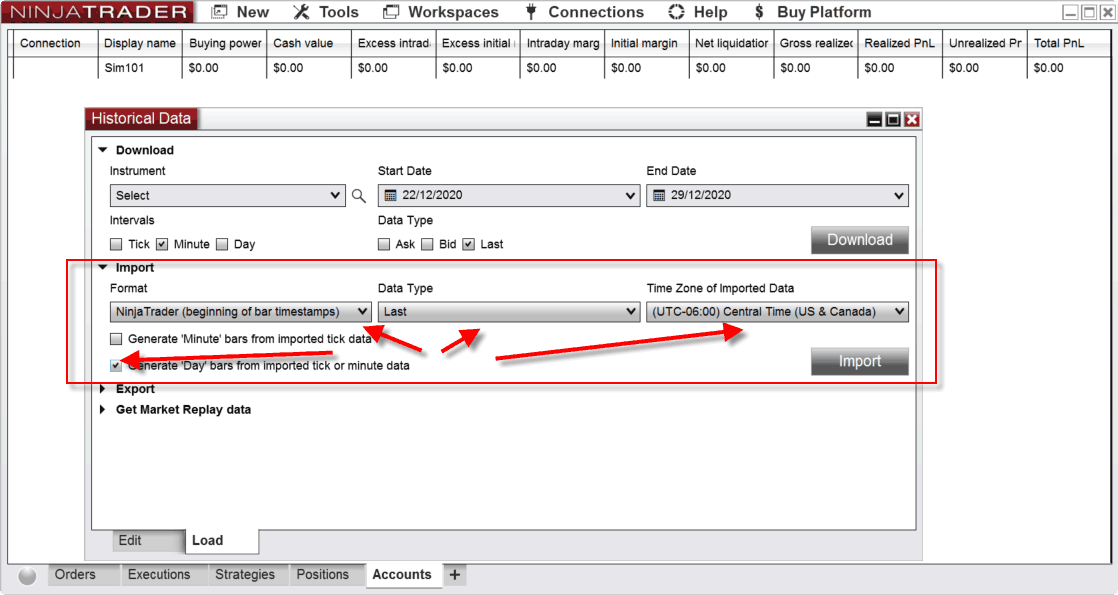This screenshot has height=595, width=1118.
Task: Open the Start Date calendar icon
Action: pyautogui.click(x=390, y=195)
